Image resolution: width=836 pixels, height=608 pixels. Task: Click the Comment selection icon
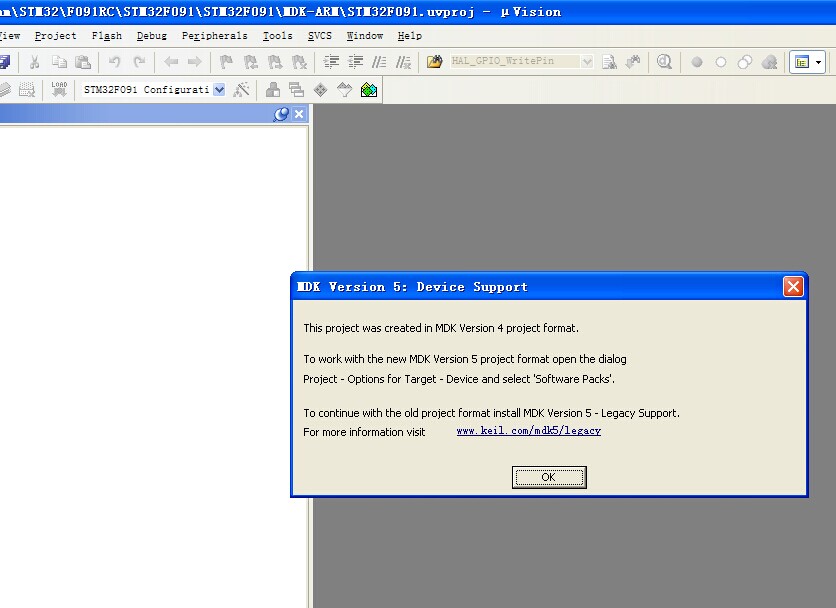click(379, 62)
